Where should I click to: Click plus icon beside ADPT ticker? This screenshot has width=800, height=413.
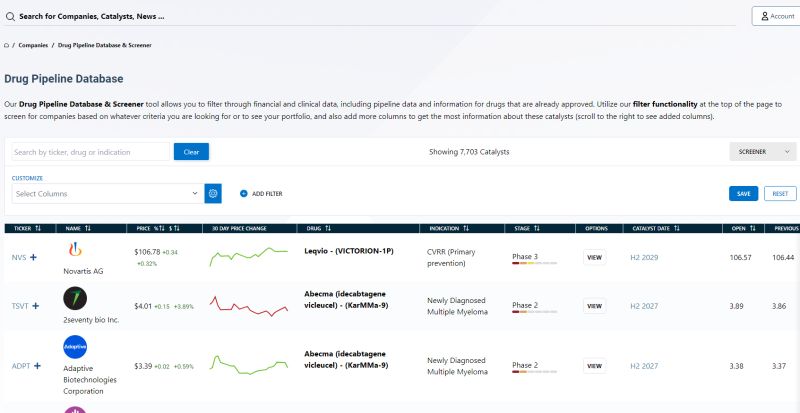[x=38, y=365]
